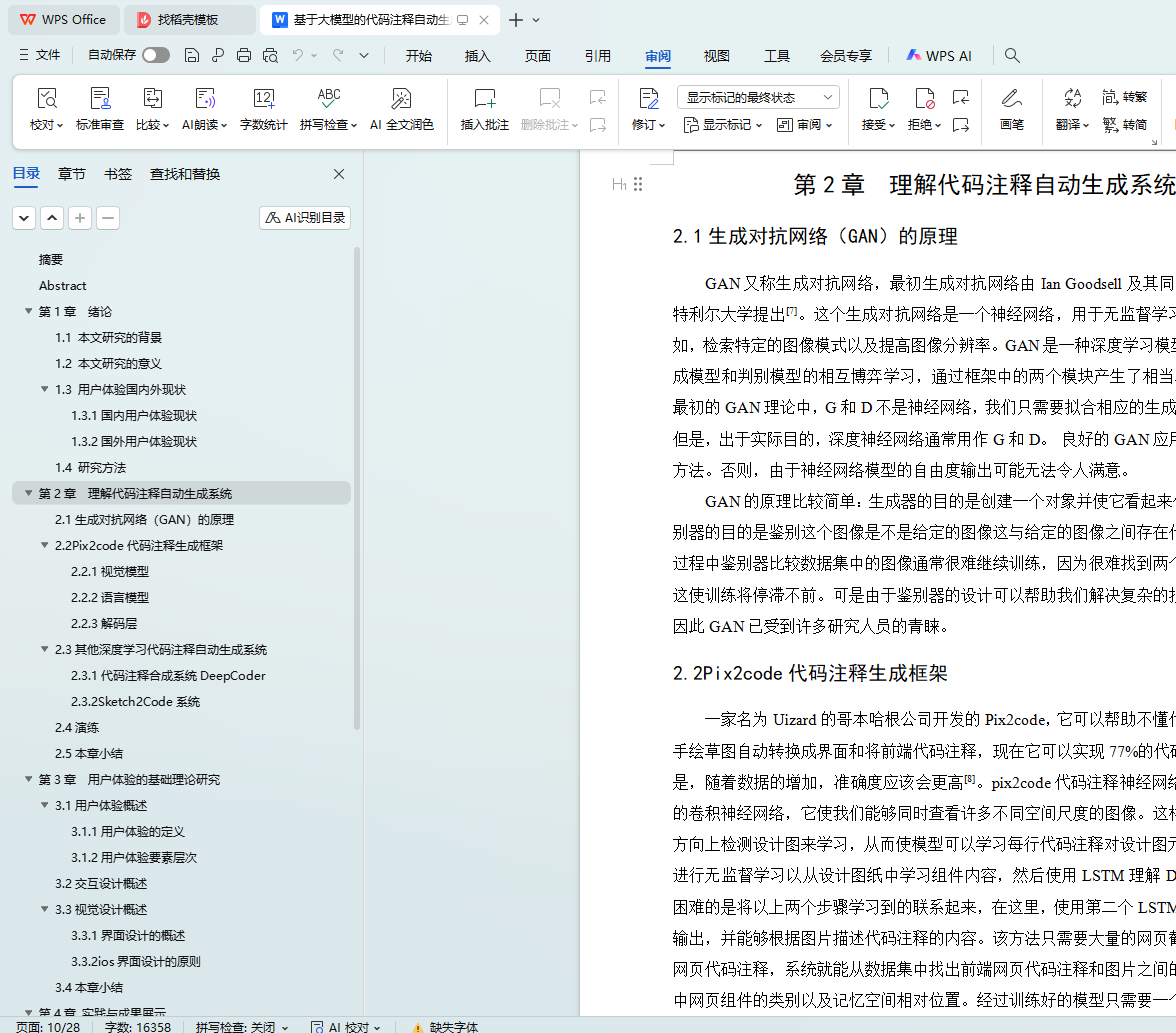1176x1033 pixels.
Task: Click the AI 全文润色 polish icon
Action: click(401, 98)
